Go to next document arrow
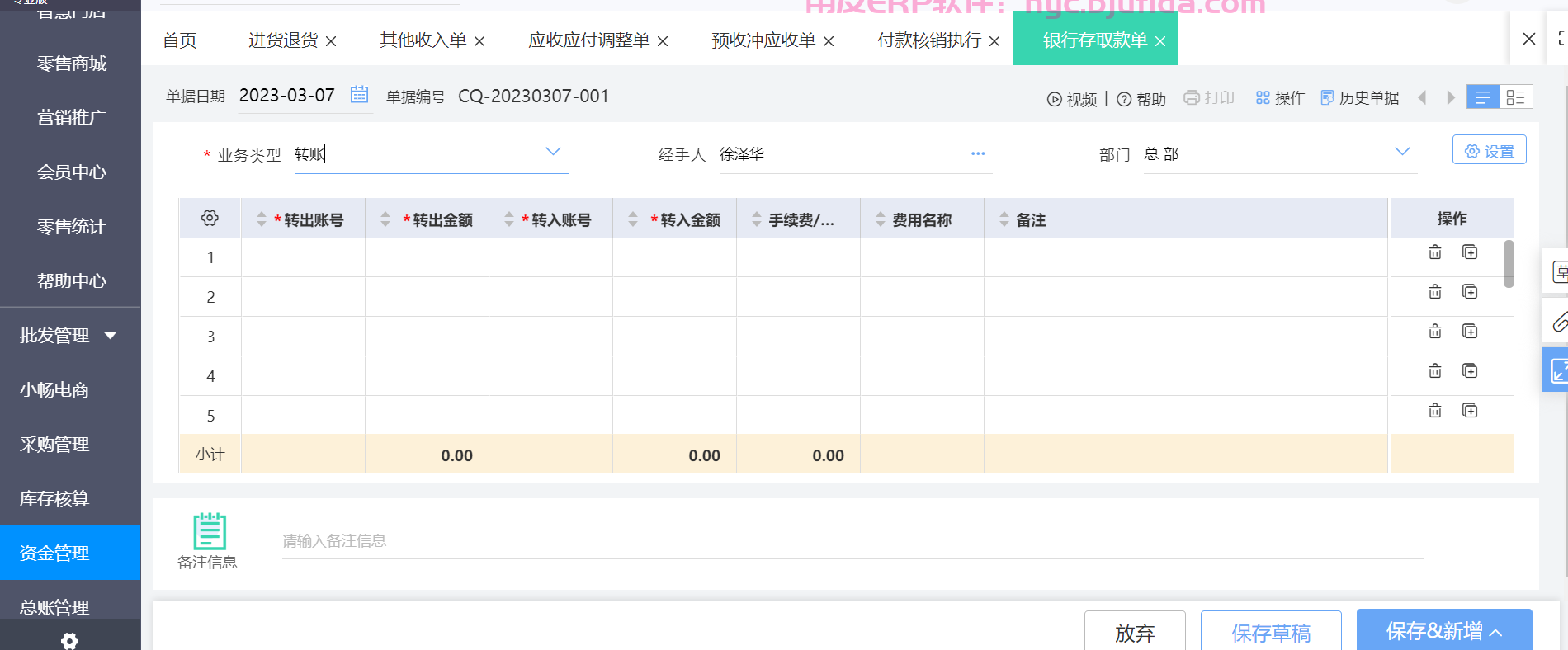This screenshot has width=1568, height=650. coord(1451,97)
